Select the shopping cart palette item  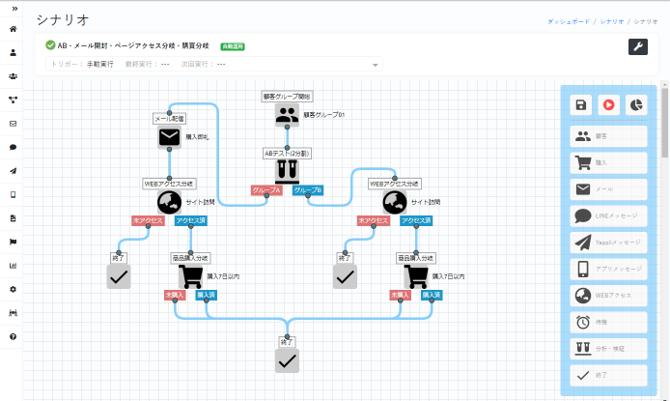(x=608, y=163)
